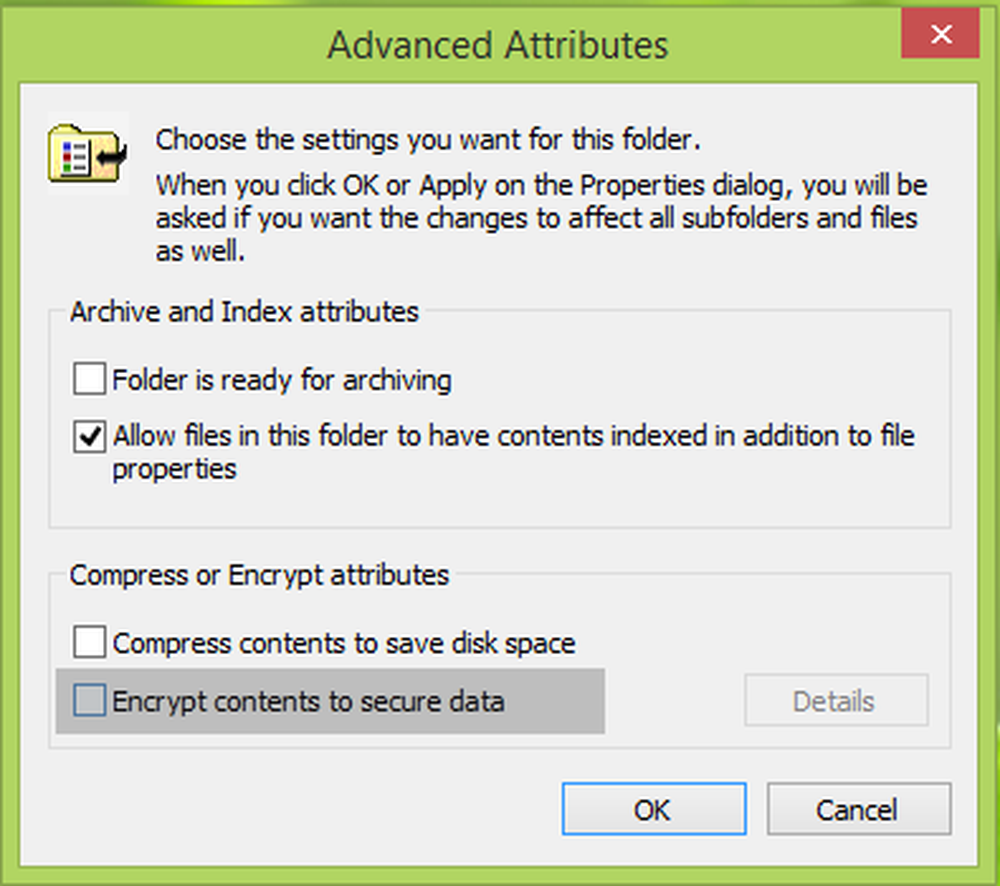Image resolution: width=1000 pixels, height=886 pixels.
Task: Tick the 'Folder is ready for archiving' checkbox
Action: pyautogui.click(x=89, y=380)
